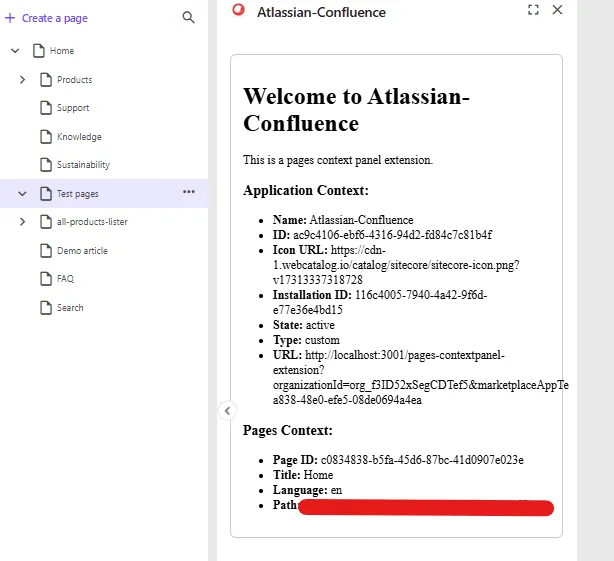Click the Home page document icon
614x561 pixels.
(38, 51)
